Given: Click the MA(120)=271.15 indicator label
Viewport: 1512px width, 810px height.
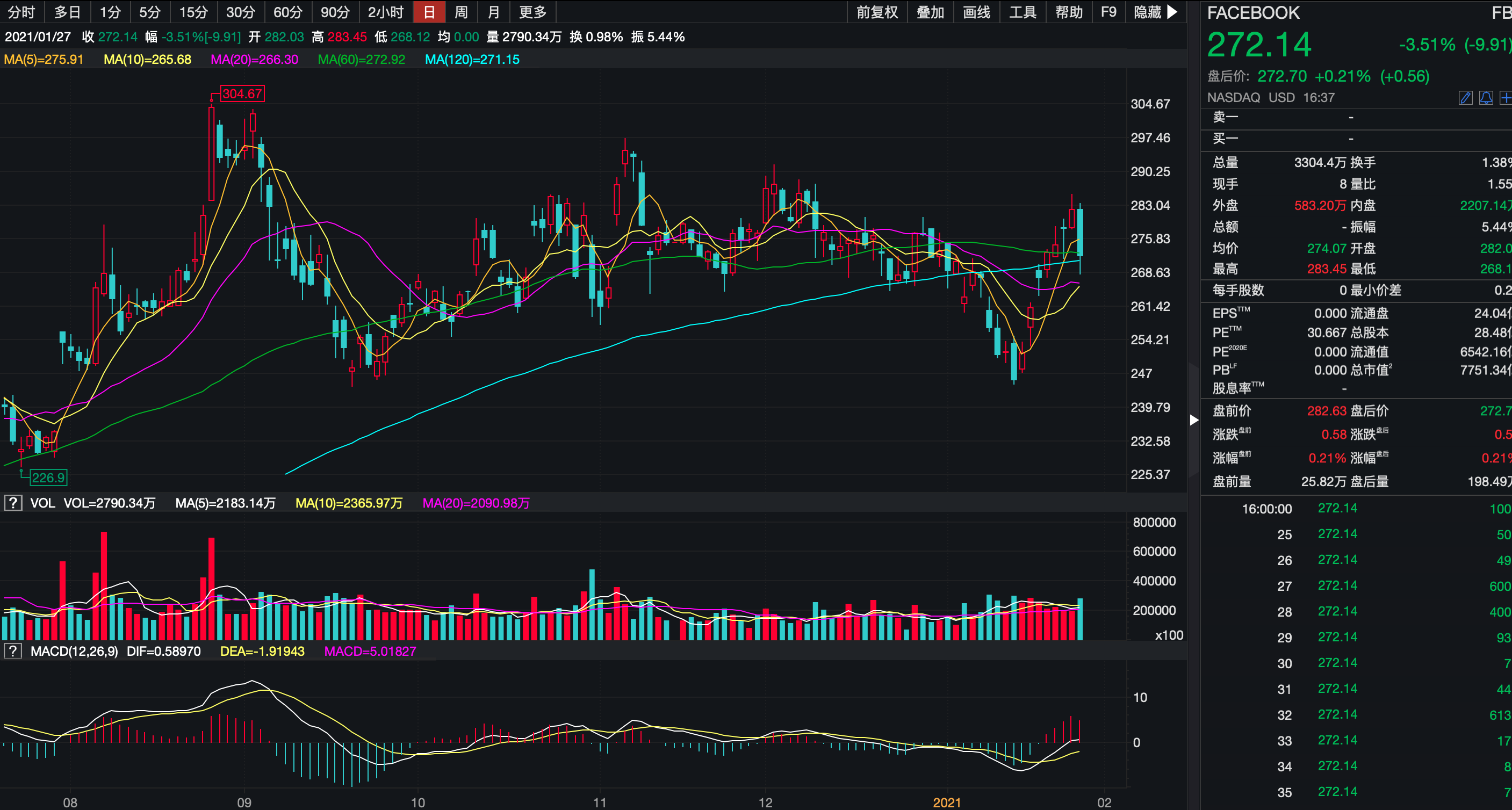Looking at the screenshot, I should point(472,60).
